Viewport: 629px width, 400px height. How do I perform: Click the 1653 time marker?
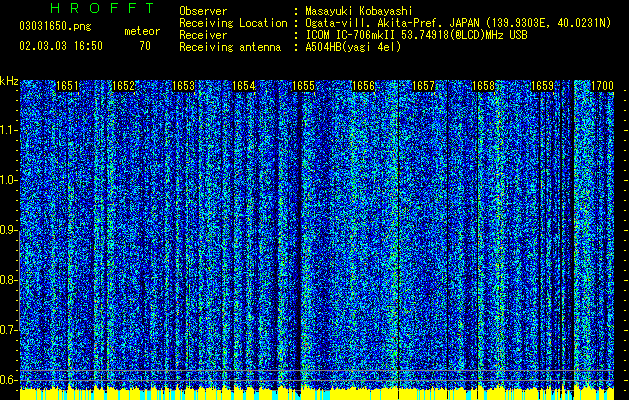[183, 86]
